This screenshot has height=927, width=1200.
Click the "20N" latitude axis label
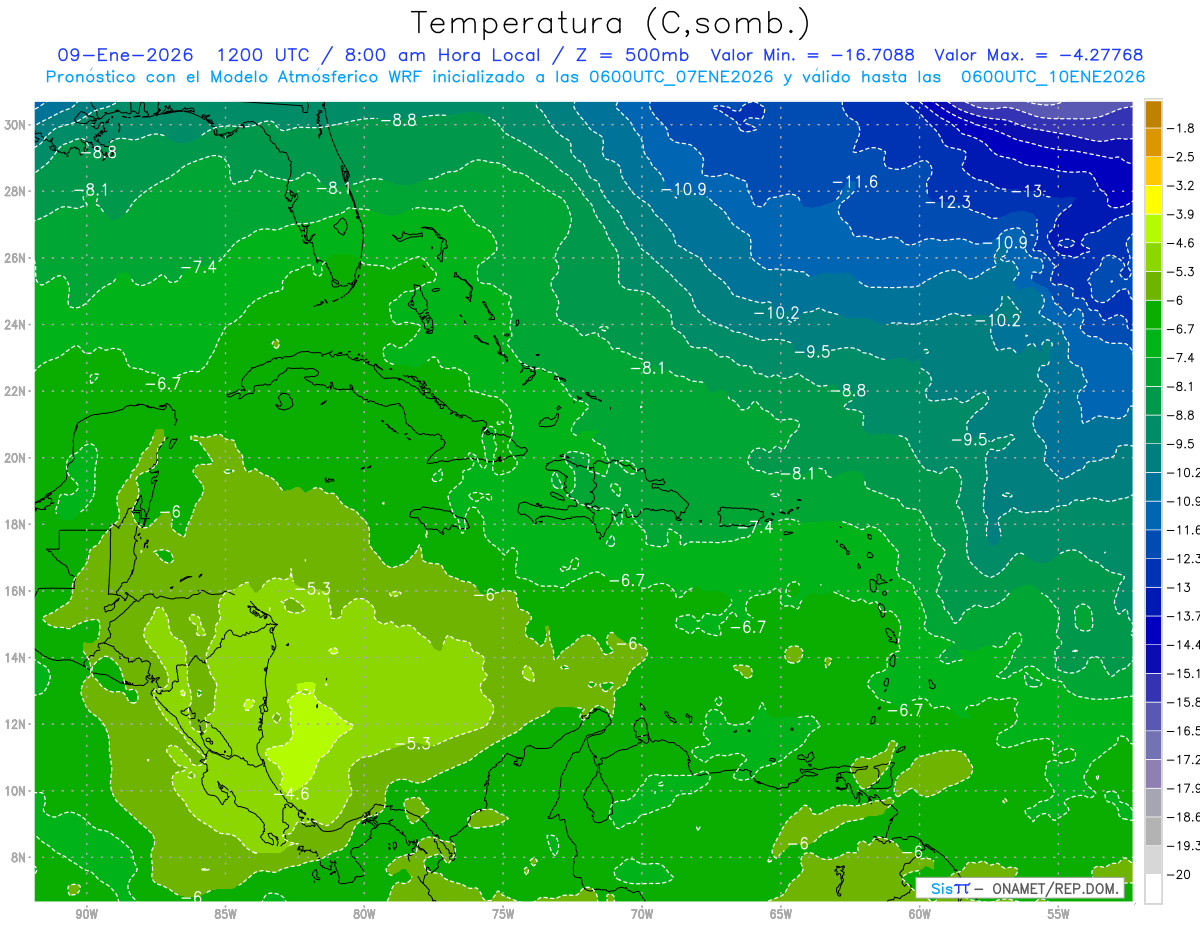click(x=15, y=458)
